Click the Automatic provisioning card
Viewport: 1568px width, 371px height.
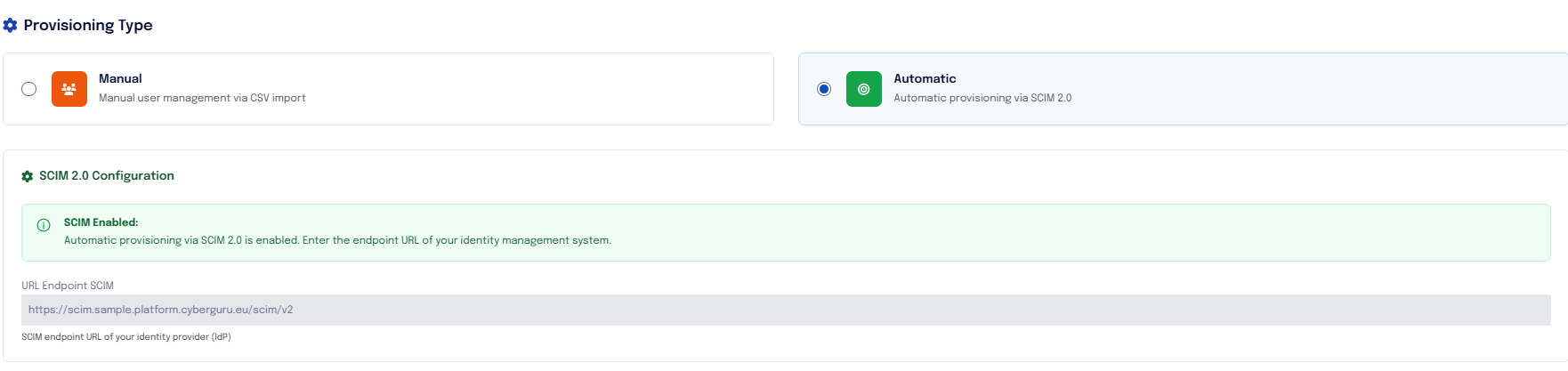(x=1183, y=89)
